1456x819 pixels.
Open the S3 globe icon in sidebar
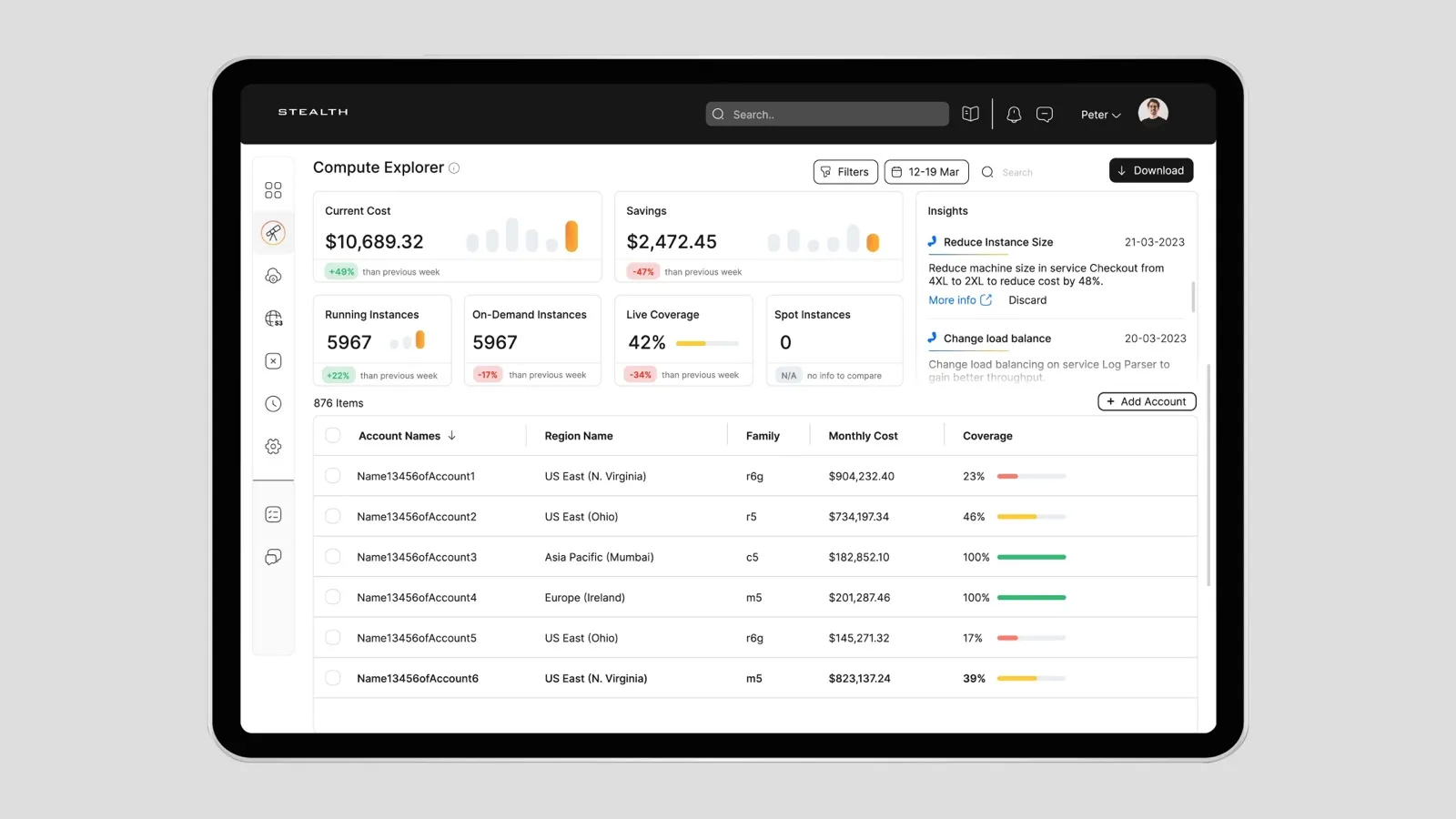(273, 318)
